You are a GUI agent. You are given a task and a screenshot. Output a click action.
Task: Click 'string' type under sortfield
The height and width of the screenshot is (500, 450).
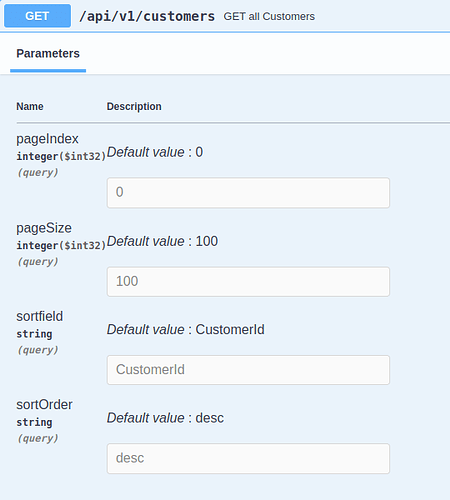point(34,334)
